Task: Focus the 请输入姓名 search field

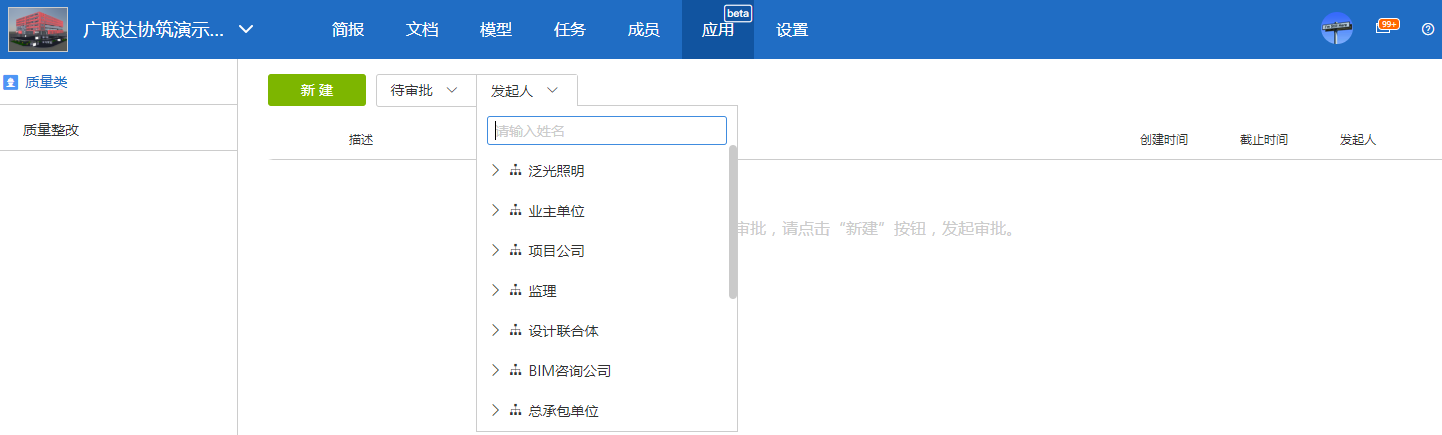Action: click(x=606, y=131)
